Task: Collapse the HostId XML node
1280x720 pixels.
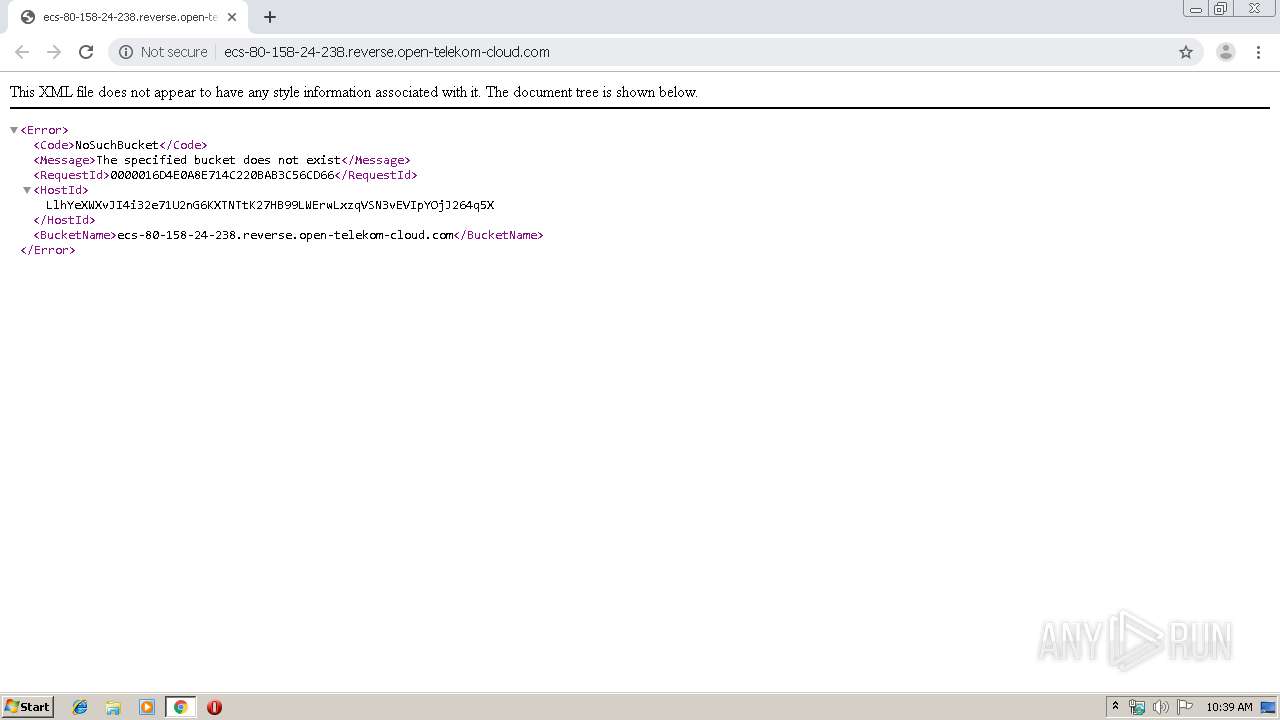Action: [27, 190]
